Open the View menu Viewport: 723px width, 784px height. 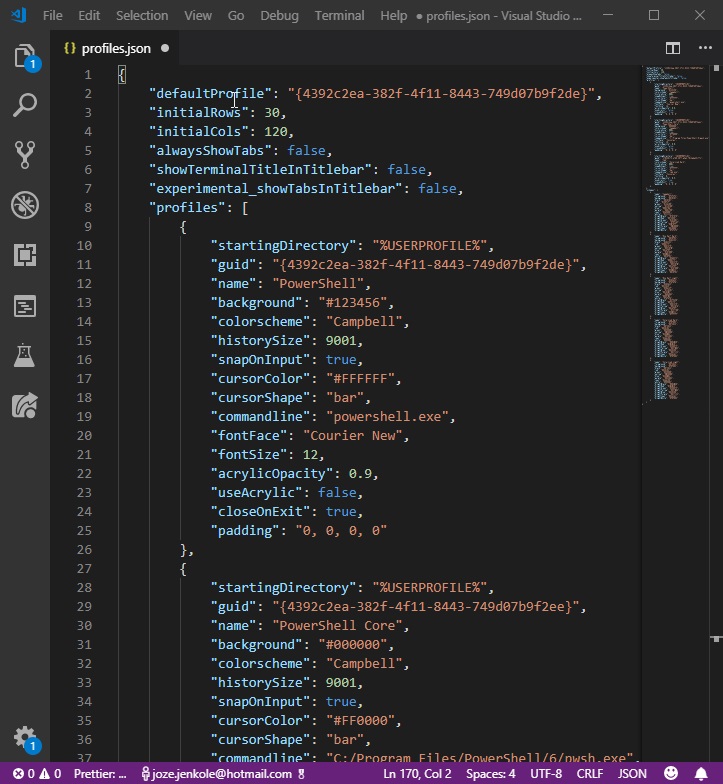(x=198, y=16)
